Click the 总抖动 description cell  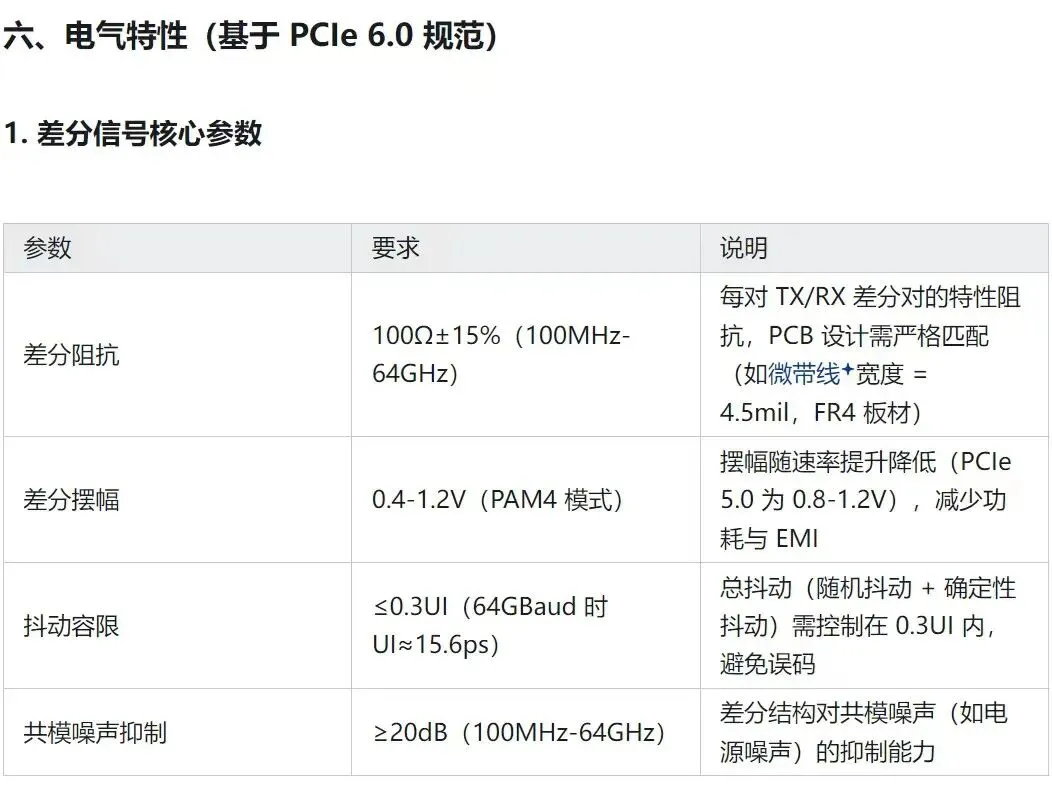click(x=867, y=626)
